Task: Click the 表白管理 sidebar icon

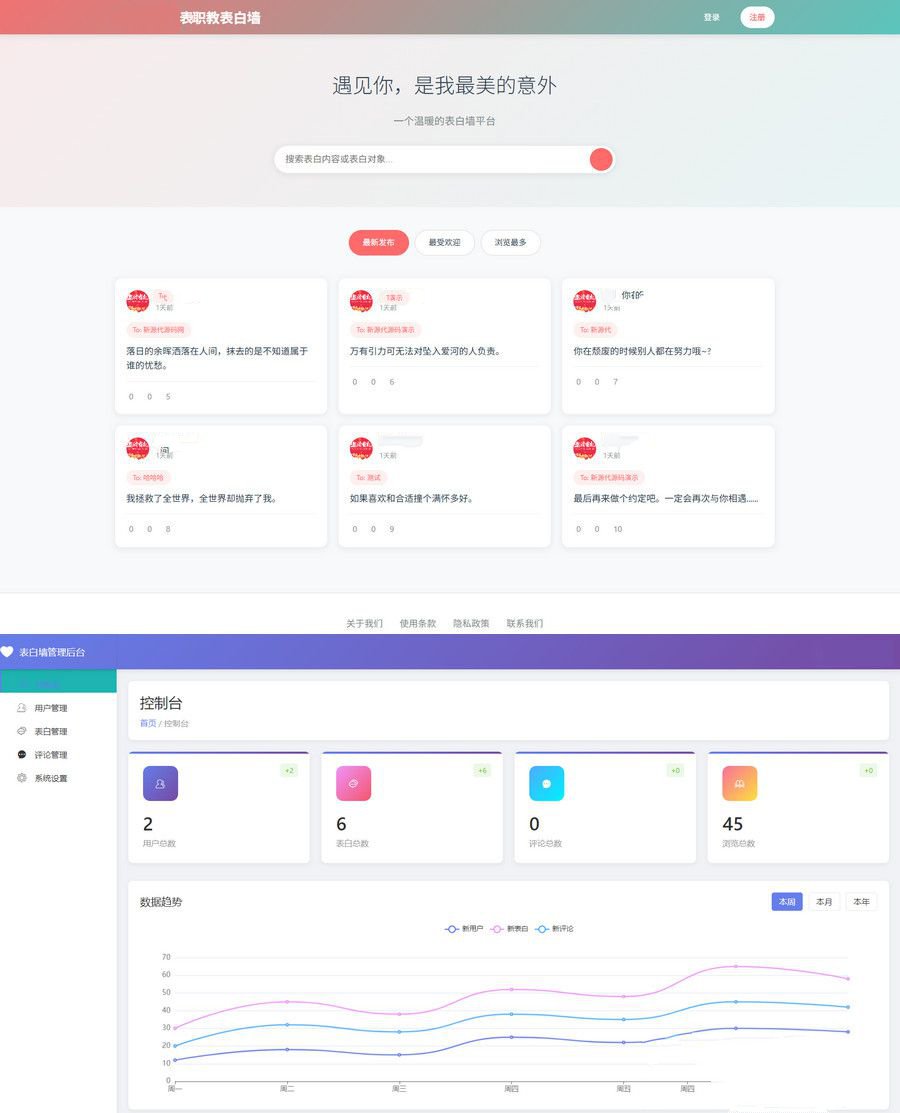Action: click(x=22, y=731)
